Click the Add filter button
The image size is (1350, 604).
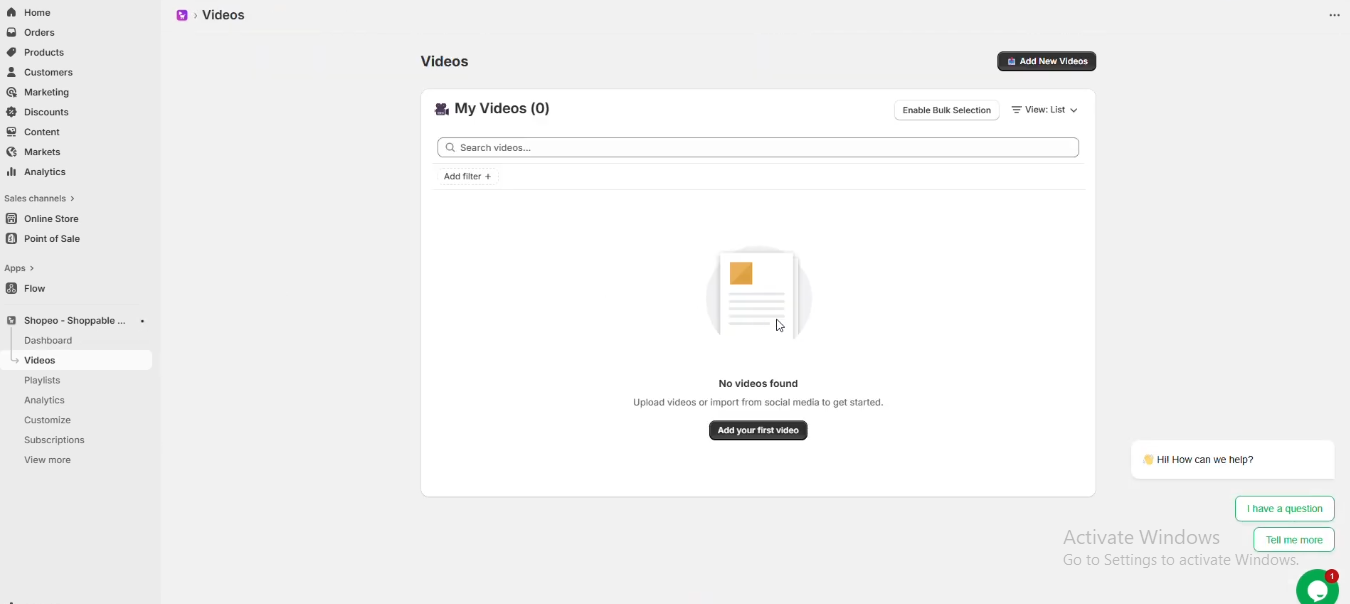click(x=467, y=177)
